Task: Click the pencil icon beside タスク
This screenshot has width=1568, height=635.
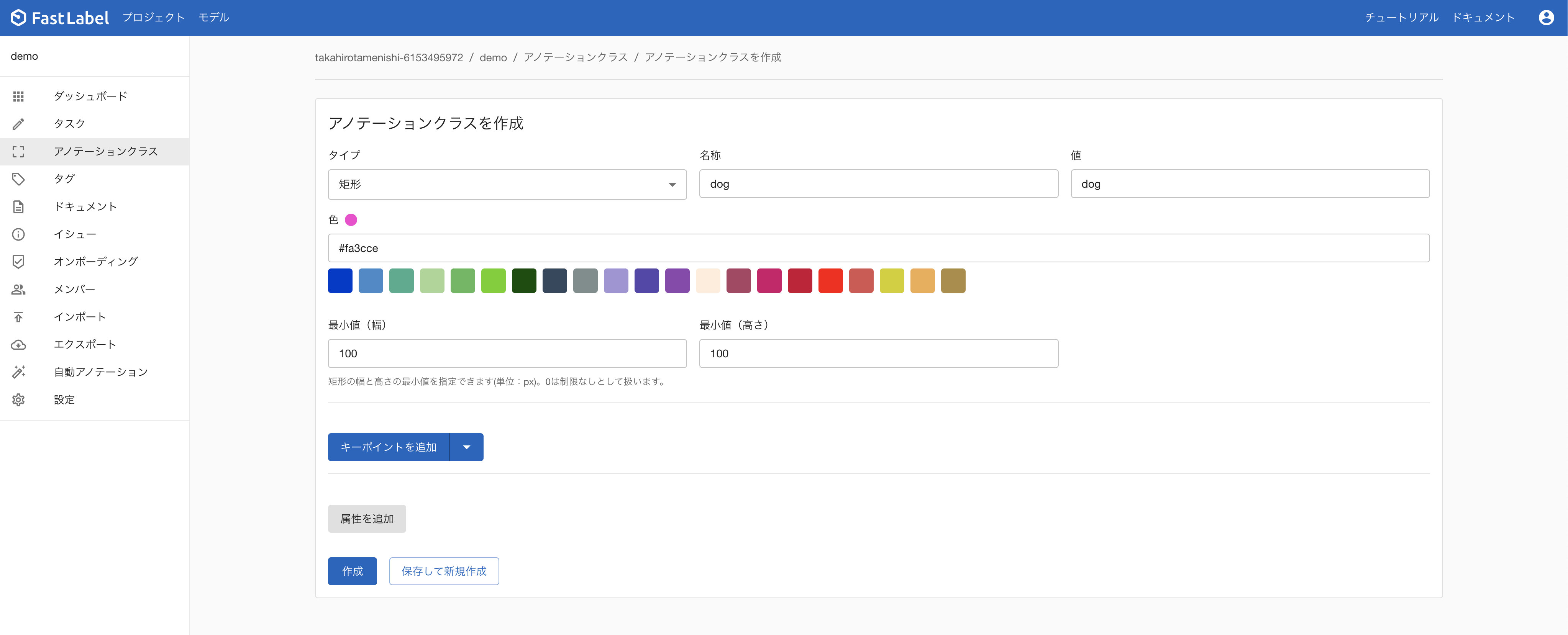Action: [18, 124]
